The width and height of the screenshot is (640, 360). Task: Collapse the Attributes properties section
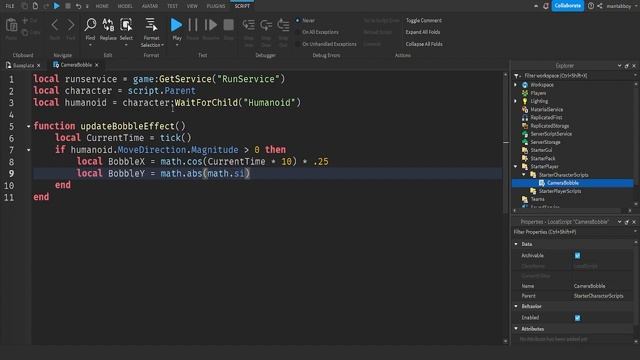pos(516,329)
